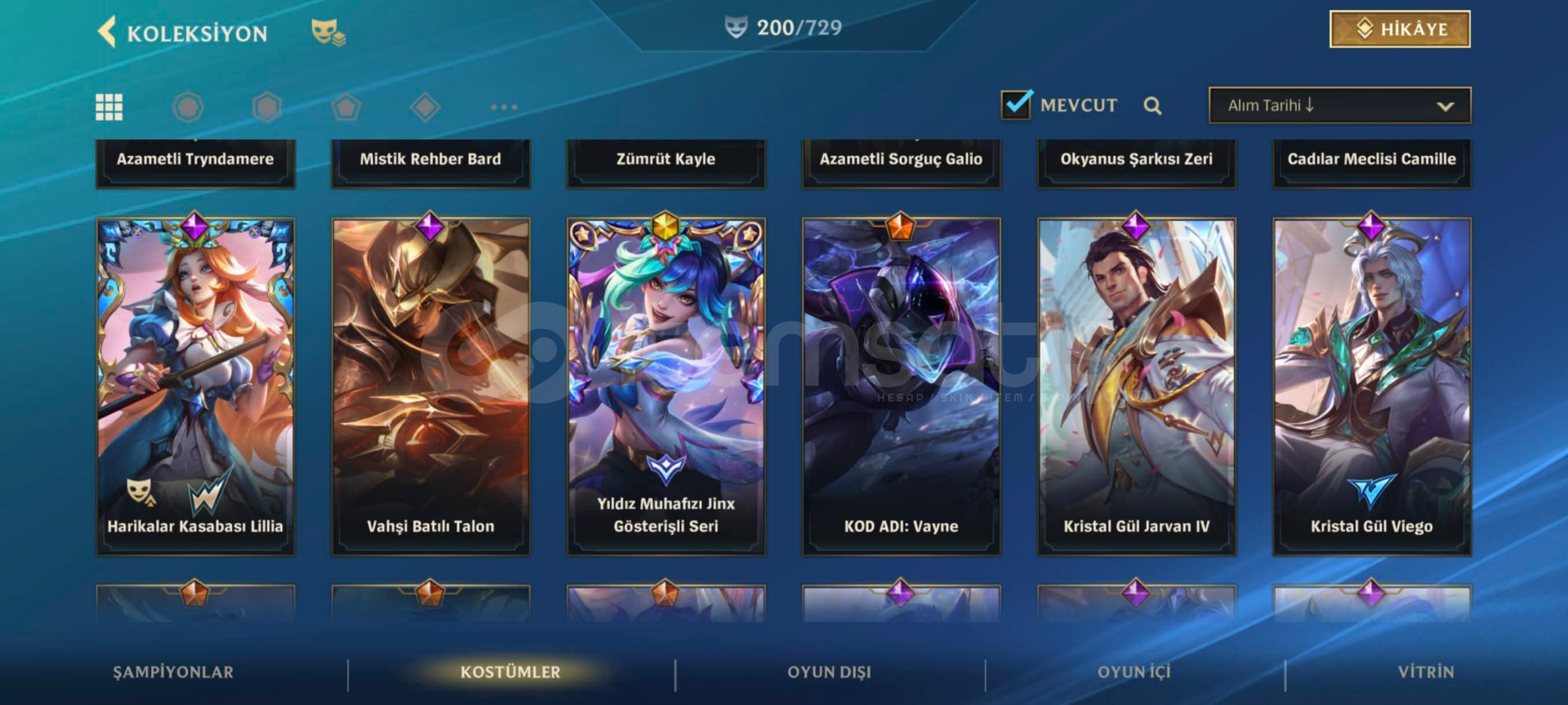Go back using the Koleksiyon arrow
The width and height of the screenshot is (1568, 705).
(x=107, y=31)
